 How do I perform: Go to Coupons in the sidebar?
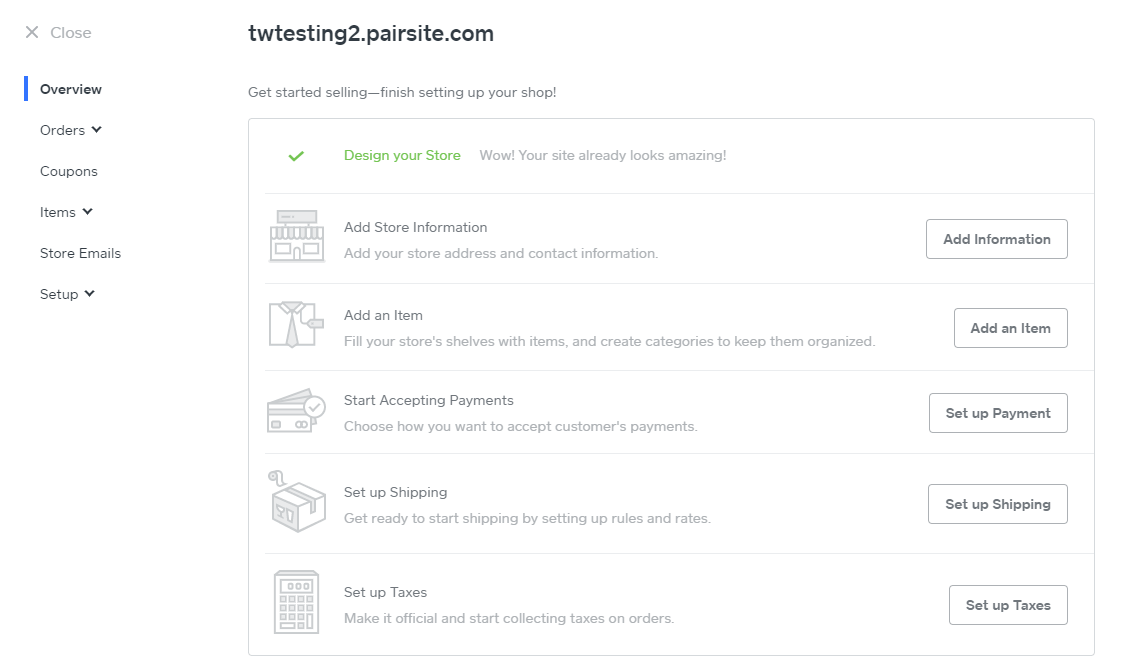(x=69, y=171)
